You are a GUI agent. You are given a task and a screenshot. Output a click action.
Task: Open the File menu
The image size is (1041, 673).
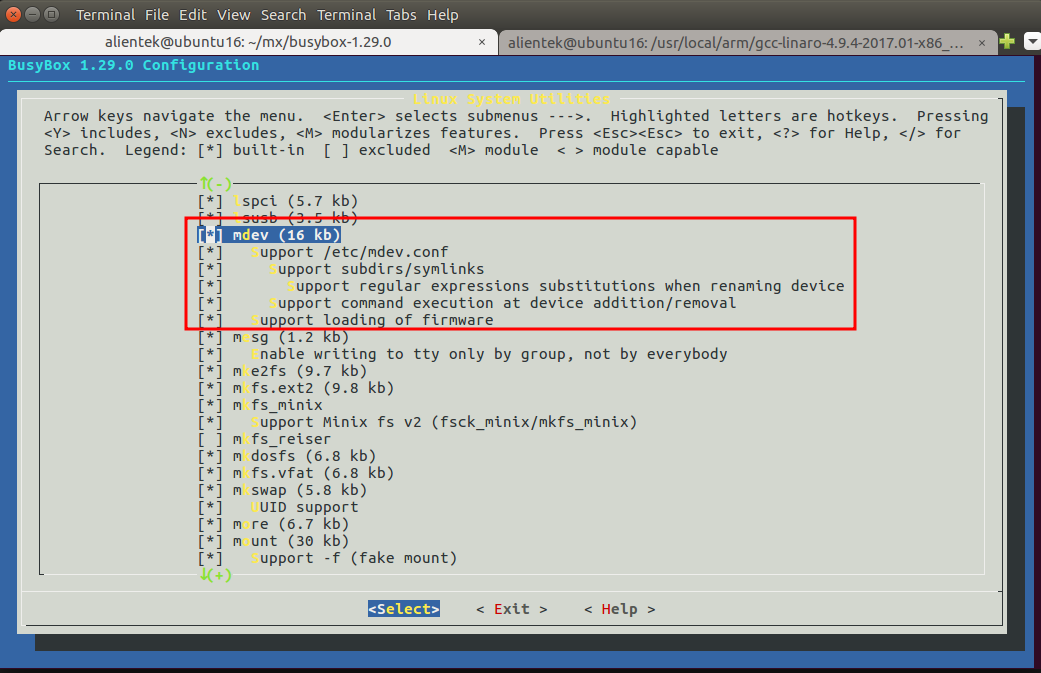coord(157,15)
